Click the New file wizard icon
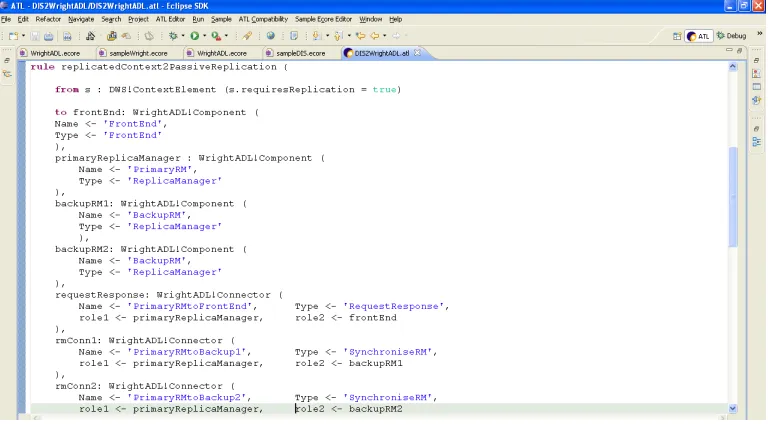 (x=13, y=36)
